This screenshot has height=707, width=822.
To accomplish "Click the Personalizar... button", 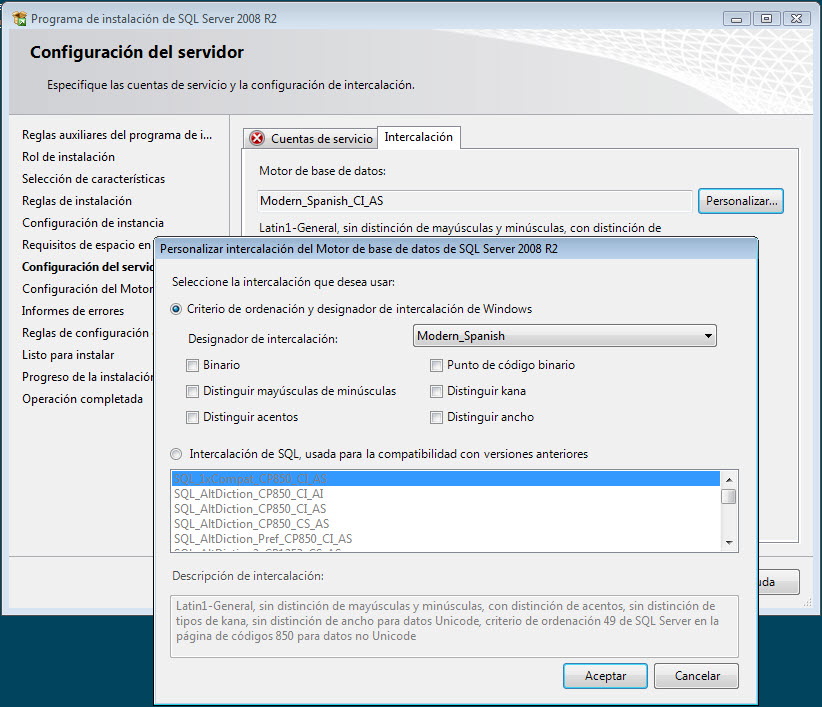I will click(x=741, y=201).
